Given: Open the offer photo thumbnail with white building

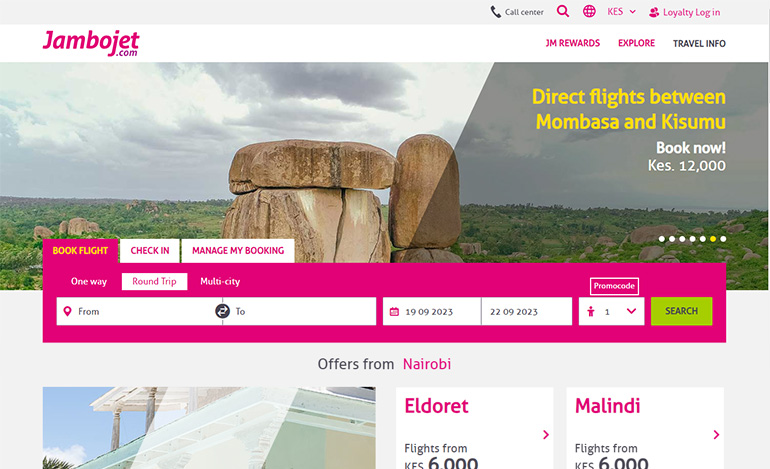Looking at the screenshot, I should (209, 428).
